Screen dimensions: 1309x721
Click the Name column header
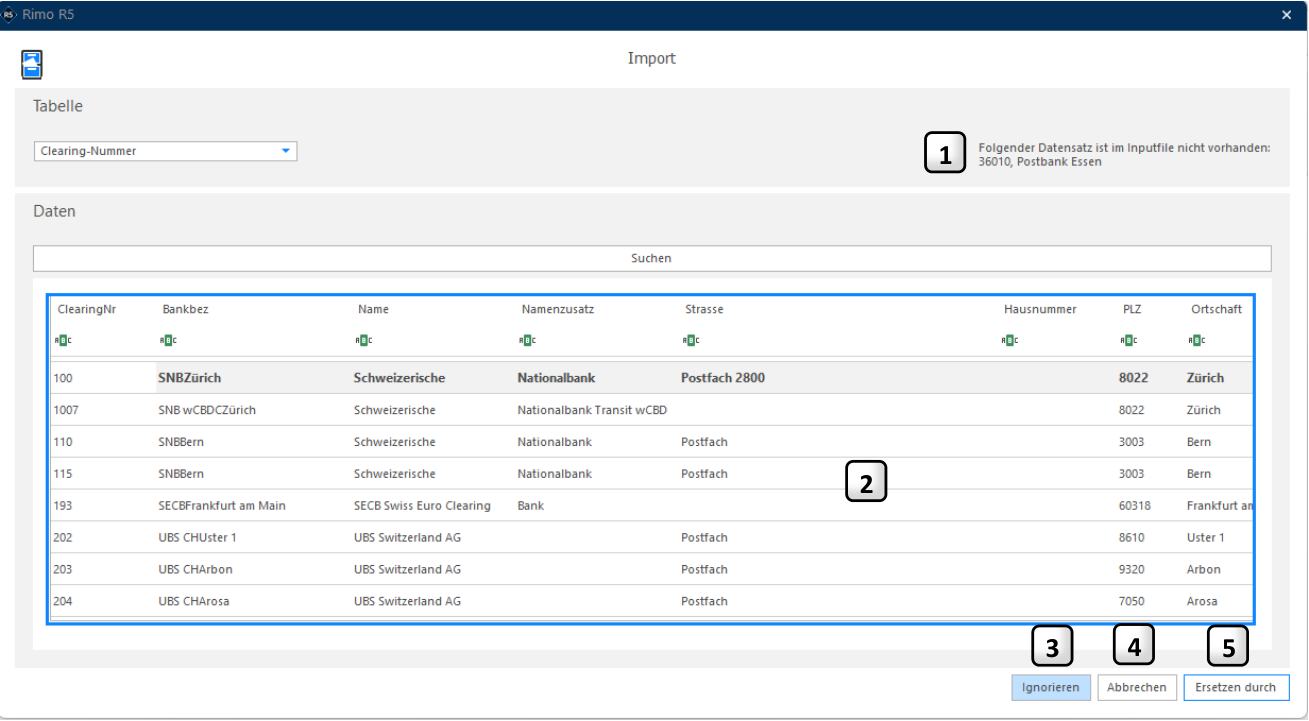(x=373, y=309)
